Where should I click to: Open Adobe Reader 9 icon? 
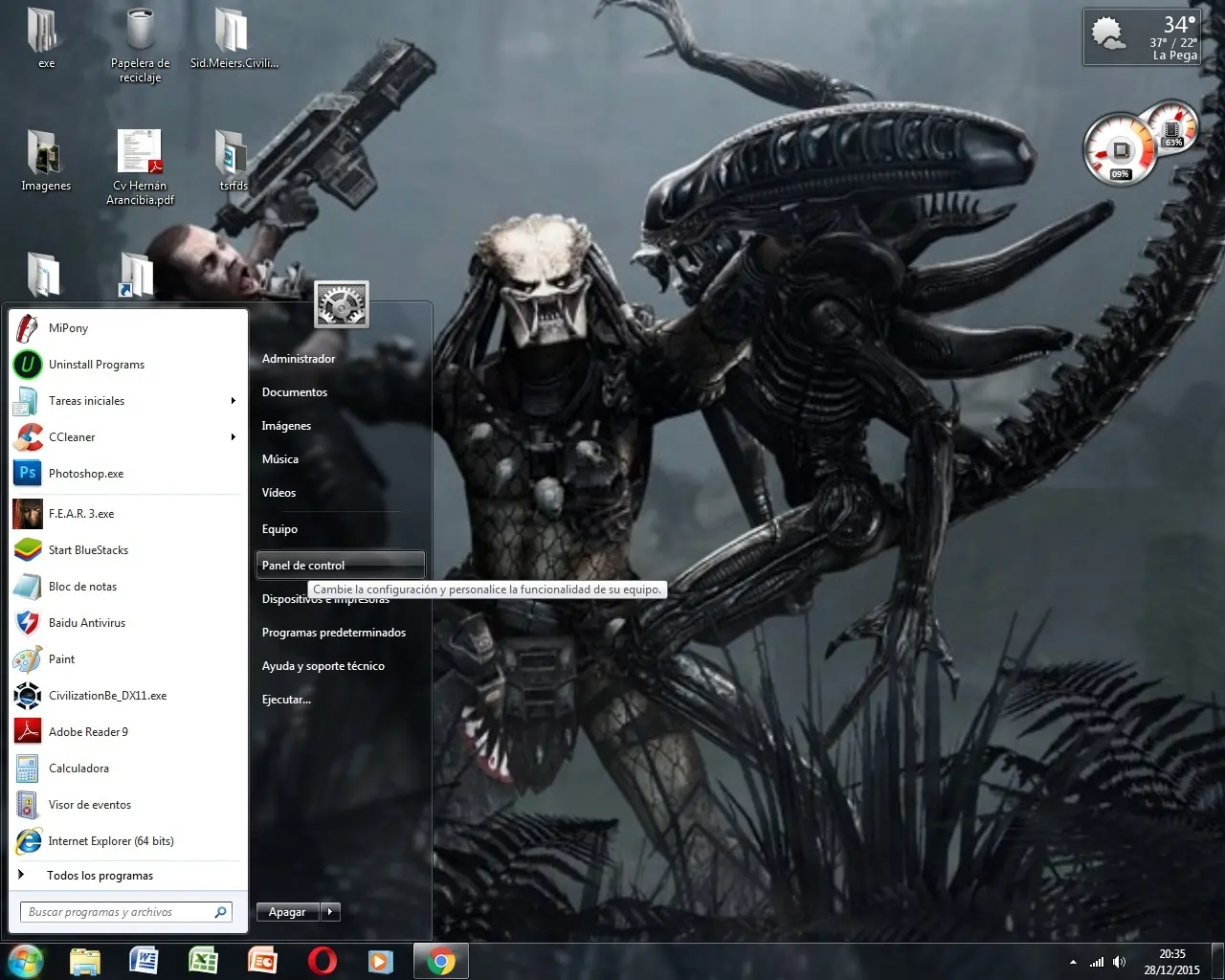[27, 732]
